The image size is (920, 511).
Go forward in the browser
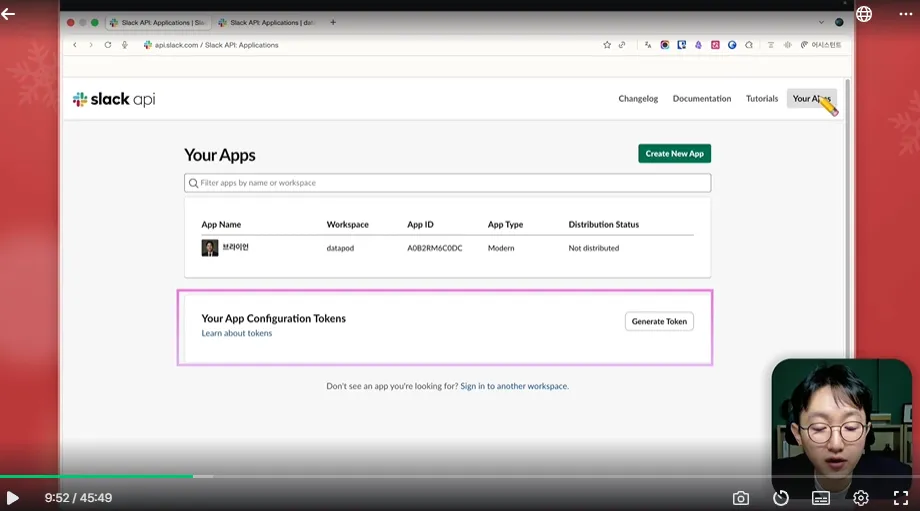90,45
